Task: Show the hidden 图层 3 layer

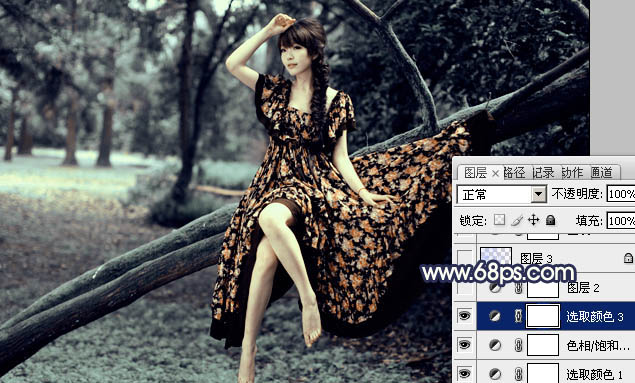Action: click(x=465, y=258)
